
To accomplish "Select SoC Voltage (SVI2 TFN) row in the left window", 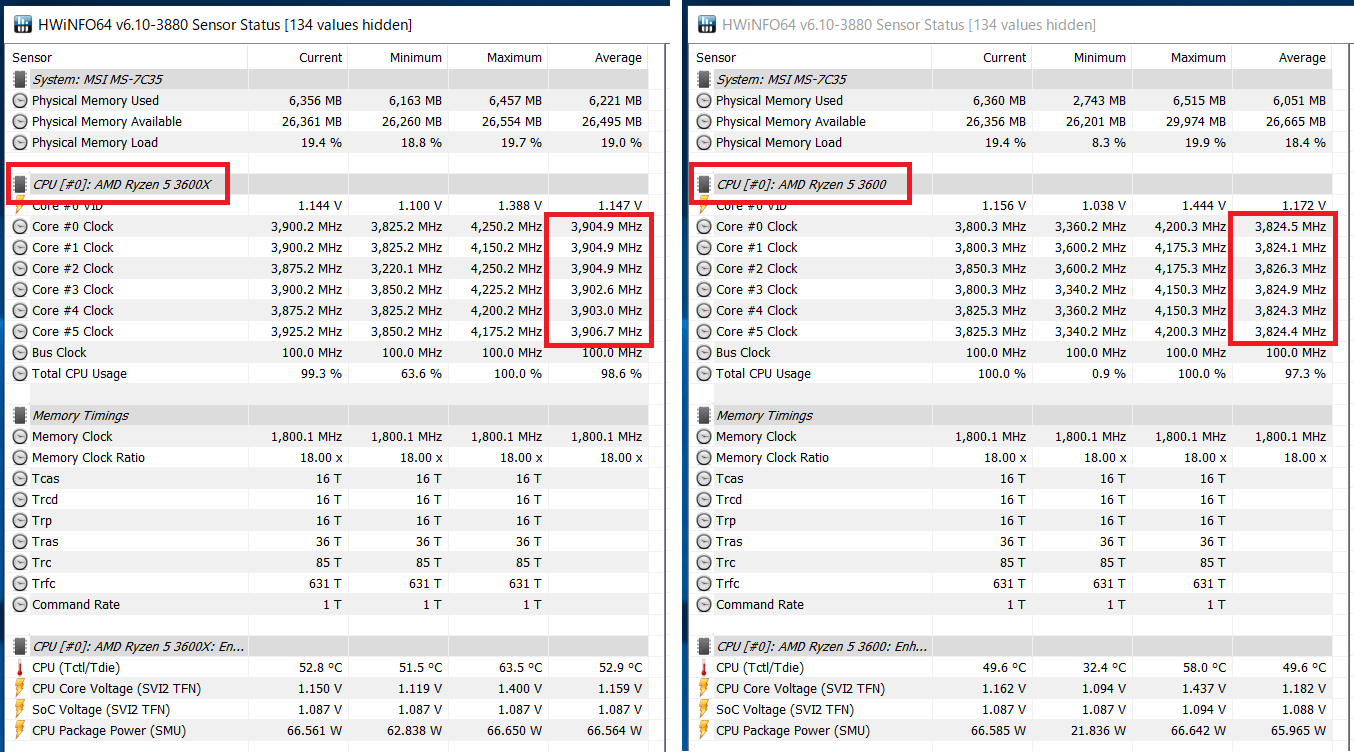I will (327, 709).
